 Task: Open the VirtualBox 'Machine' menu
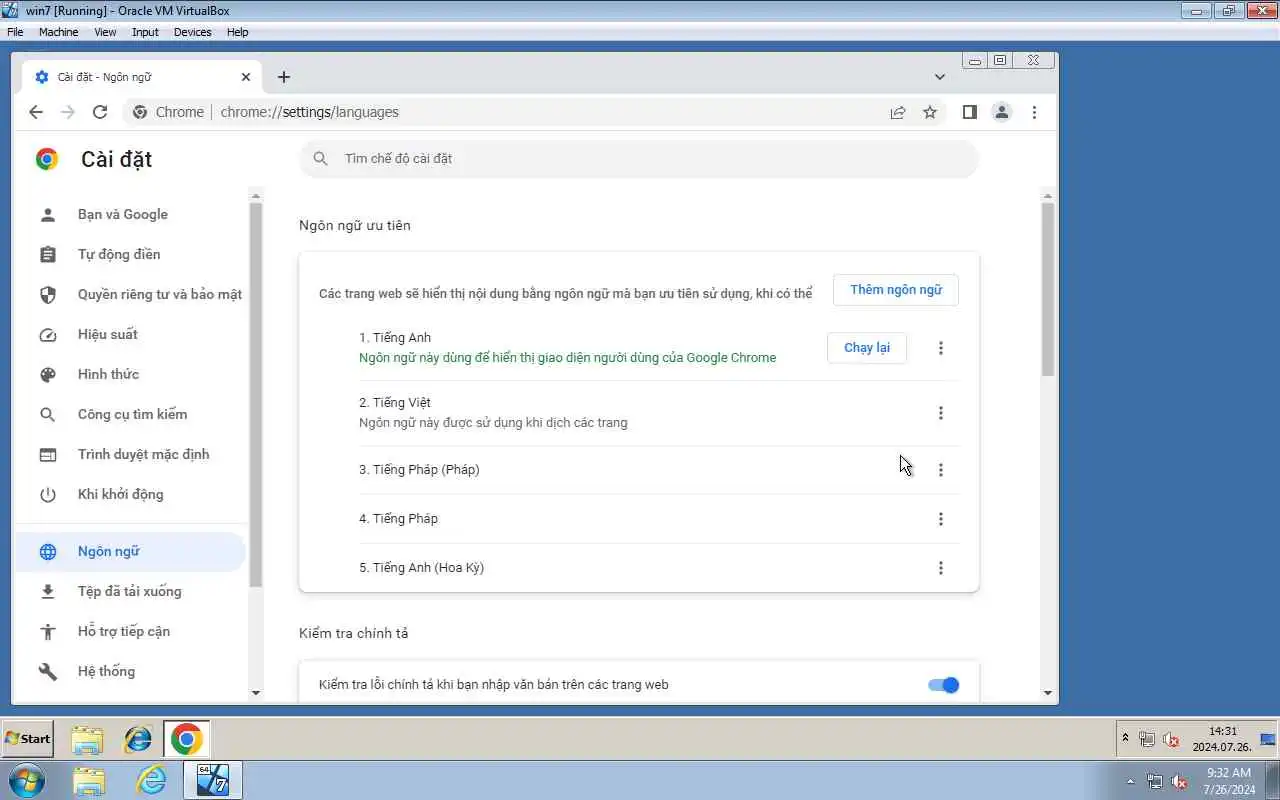58,32
